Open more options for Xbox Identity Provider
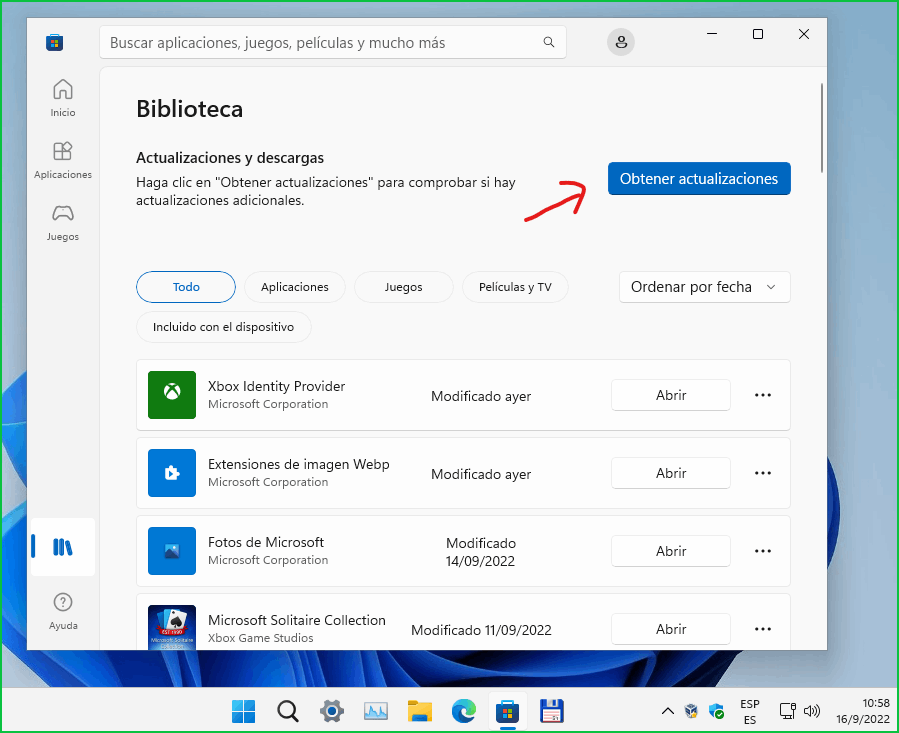This screenshot has width=899, height=733. point(763,395)
